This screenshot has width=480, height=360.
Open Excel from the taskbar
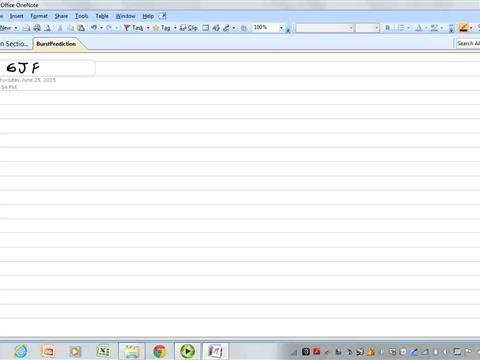(103, 351)
